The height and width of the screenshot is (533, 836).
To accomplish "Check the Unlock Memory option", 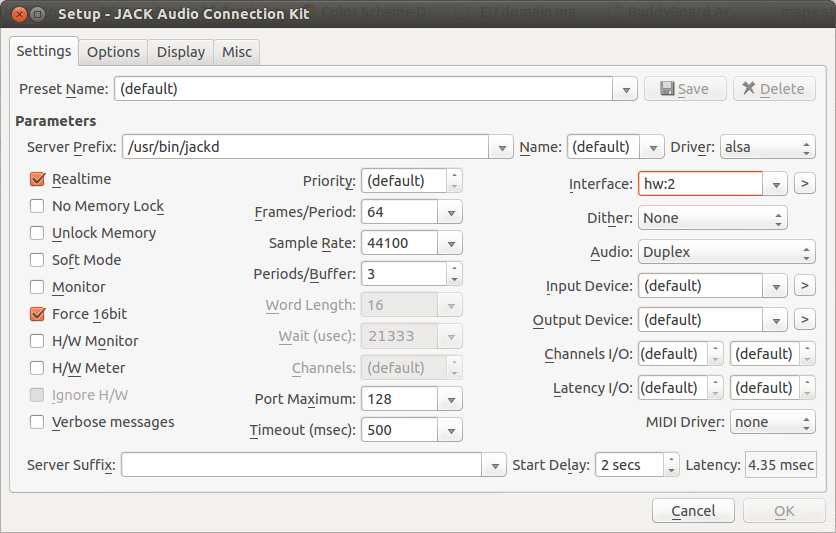I will click(37, 233).
